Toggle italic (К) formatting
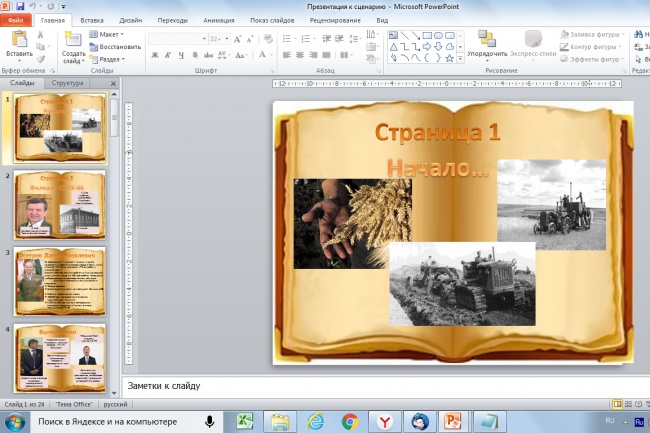 (x=168, y=55)
